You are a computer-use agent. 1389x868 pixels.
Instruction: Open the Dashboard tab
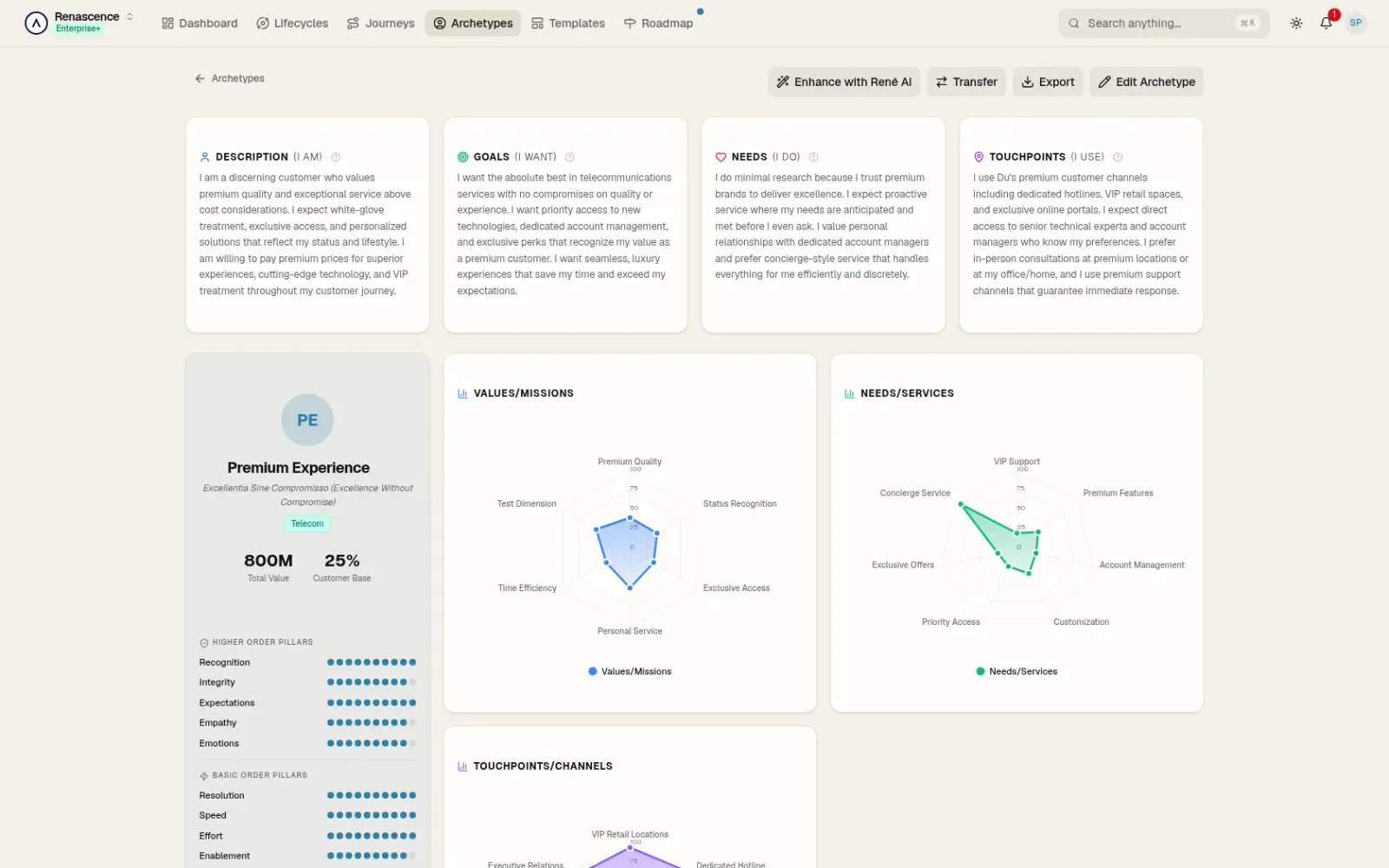(x=199, y=23)
